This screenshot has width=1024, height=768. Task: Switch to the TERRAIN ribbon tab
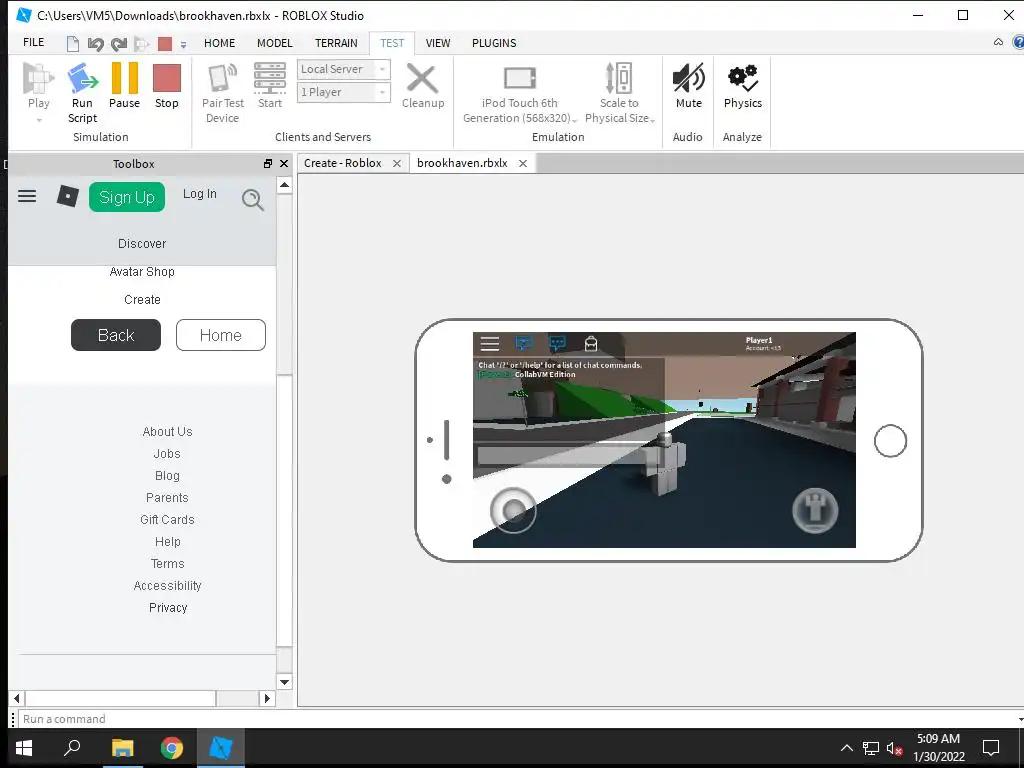click(336, 43)
